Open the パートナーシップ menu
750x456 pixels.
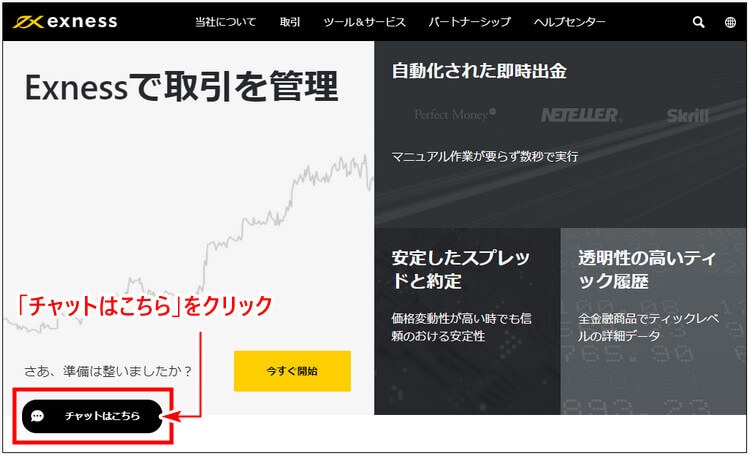click(469, 22)
